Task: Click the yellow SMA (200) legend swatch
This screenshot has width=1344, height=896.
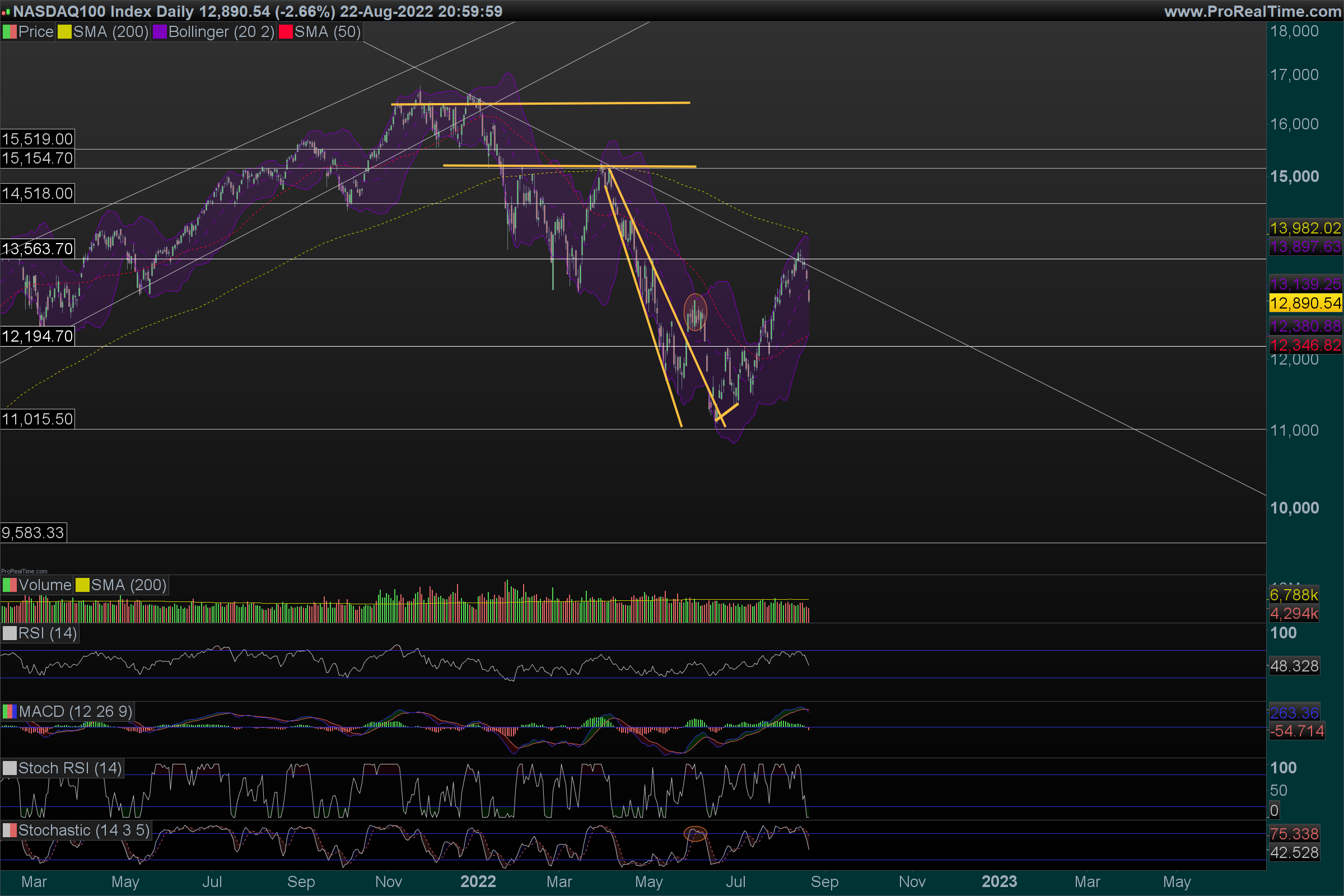Action: pyautogui.click(x=64, y=32)
